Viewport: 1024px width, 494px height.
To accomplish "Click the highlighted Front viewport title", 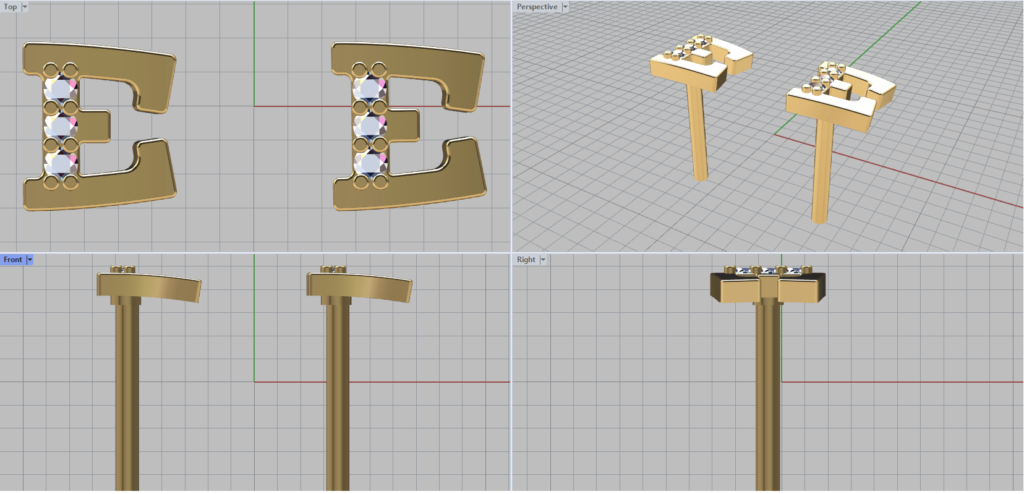I will pyautogui.click(x=12, y=260).
